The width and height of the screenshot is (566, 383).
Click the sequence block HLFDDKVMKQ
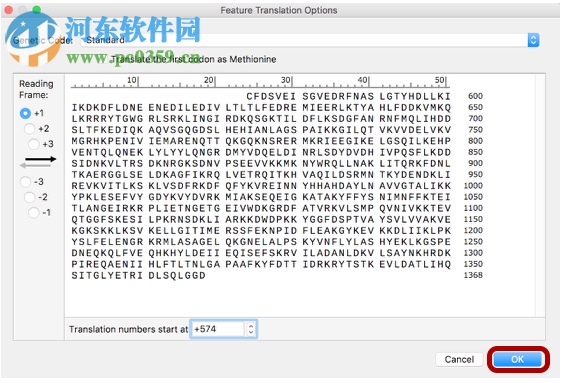pyautogui.click(x=415, y=108)
